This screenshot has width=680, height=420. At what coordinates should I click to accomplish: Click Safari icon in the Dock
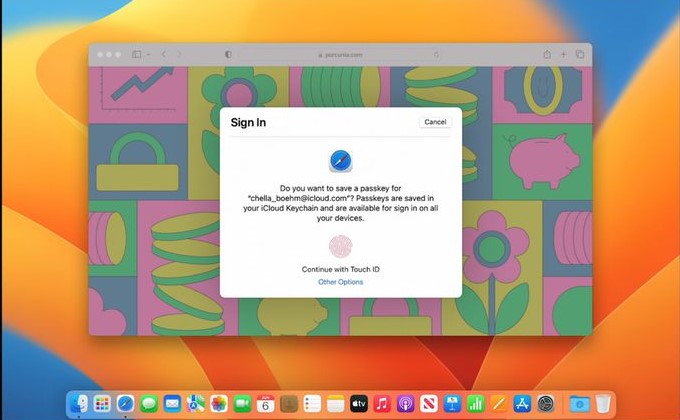pos(125,404)
